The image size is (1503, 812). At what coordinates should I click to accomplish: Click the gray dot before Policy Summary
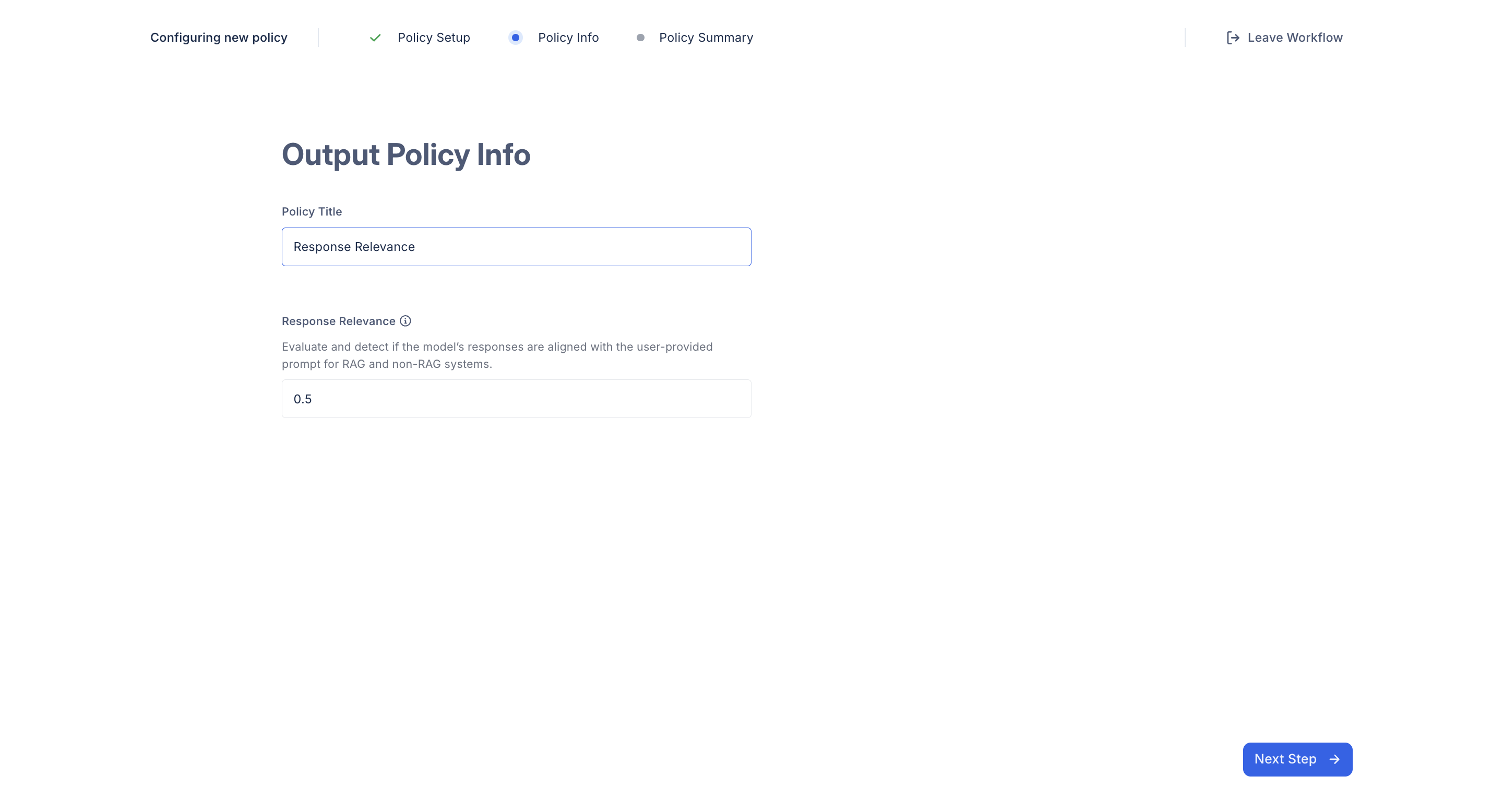(640, 38)
